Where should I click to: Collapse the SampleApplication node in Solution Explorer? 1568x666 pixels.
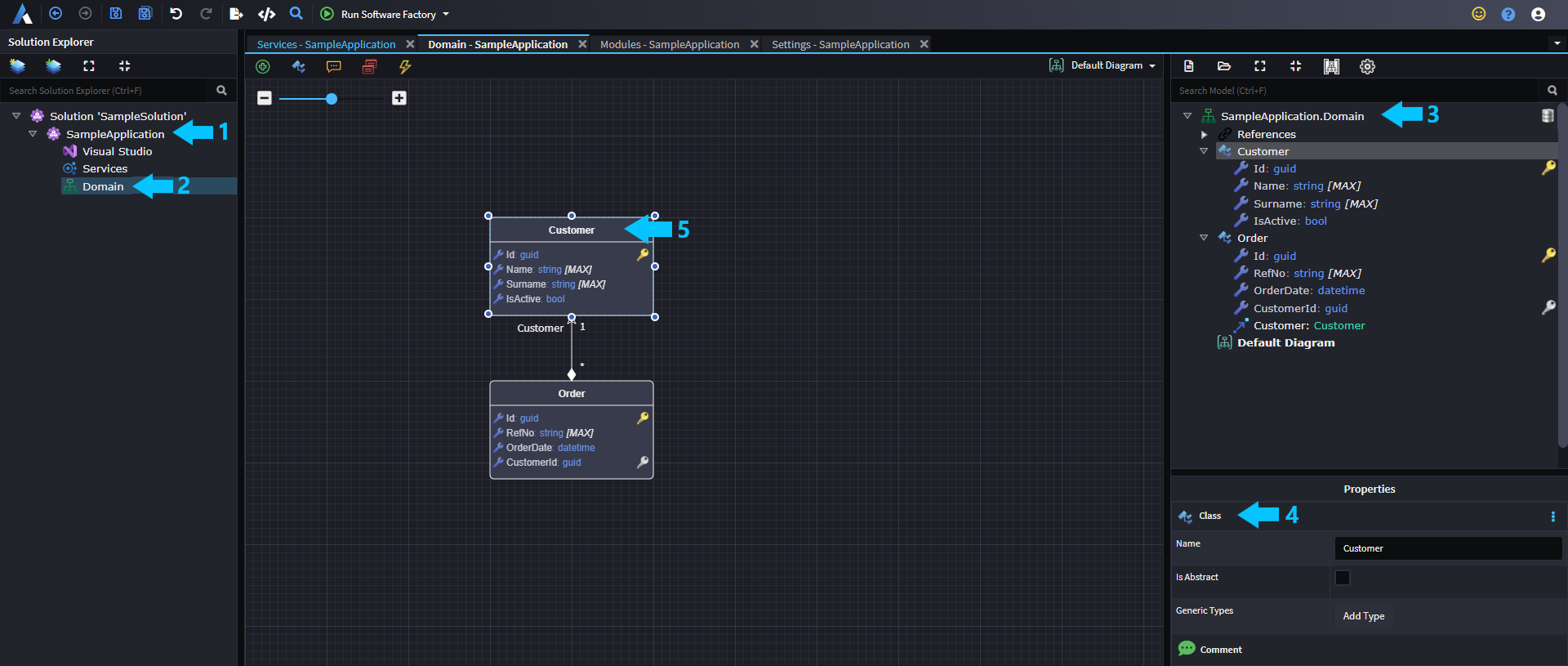33,134
